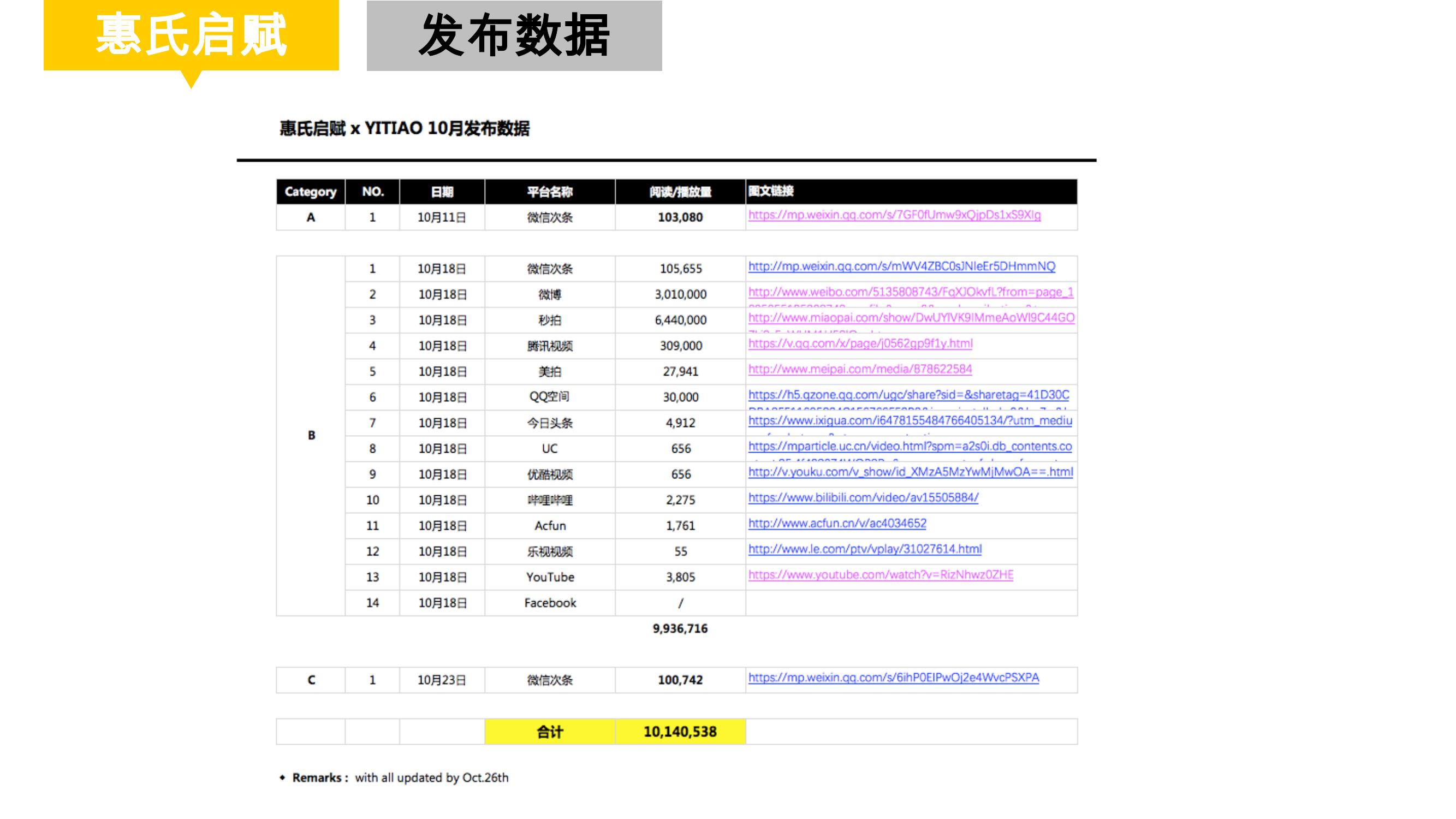Screen dimensions: 1456x819
Task: Click the yellow 惠氏启赋 title banner
Action: [191, 35]
